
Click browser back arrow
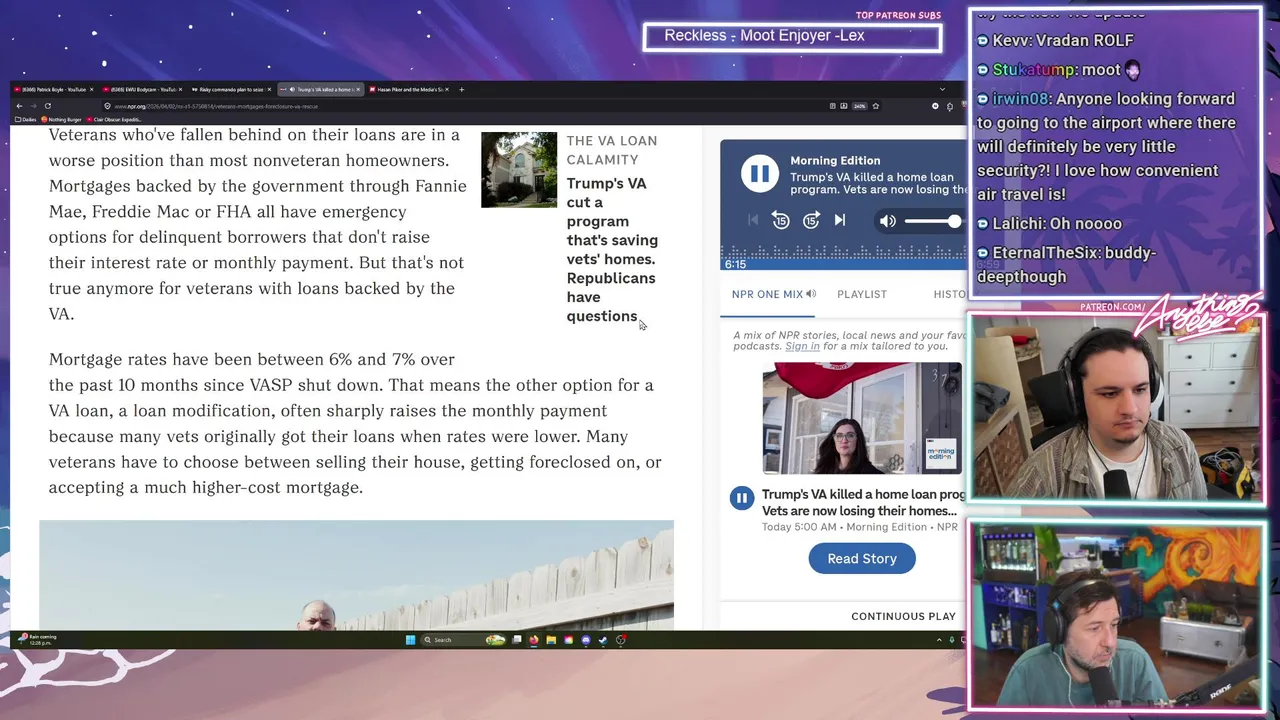[19, 106]
